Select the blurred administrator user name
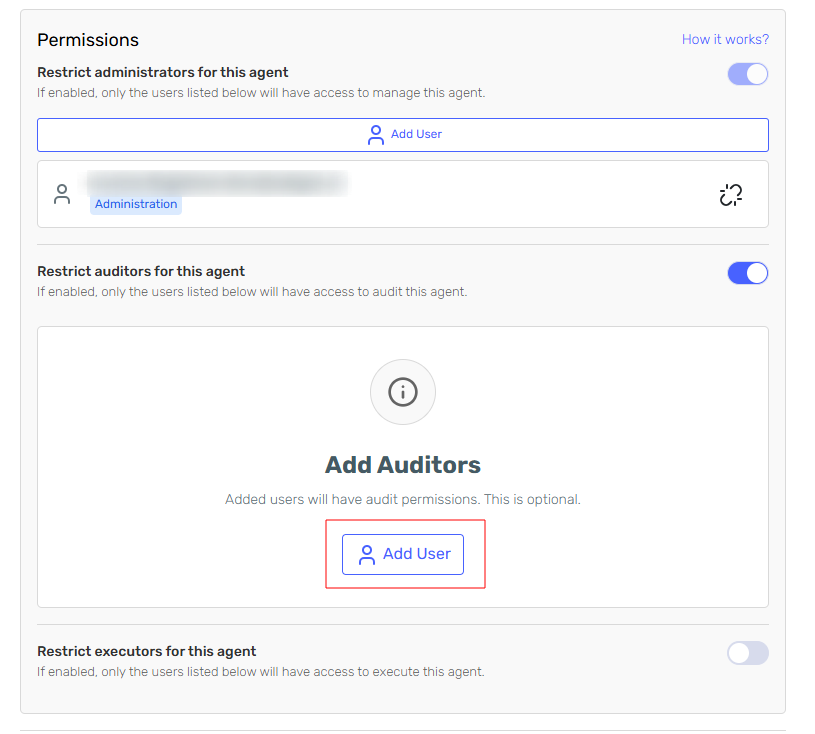815x734 pixels. (216, 182)
